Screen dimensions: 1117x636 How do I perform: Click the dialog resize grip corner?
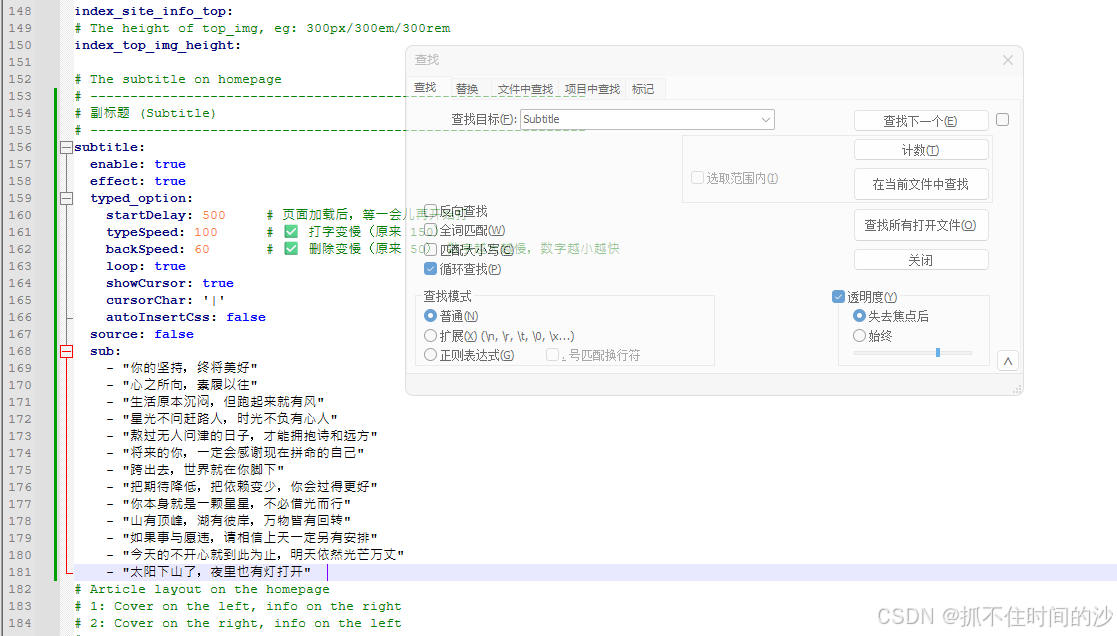pyautogui.click(x=1017, y=389)
